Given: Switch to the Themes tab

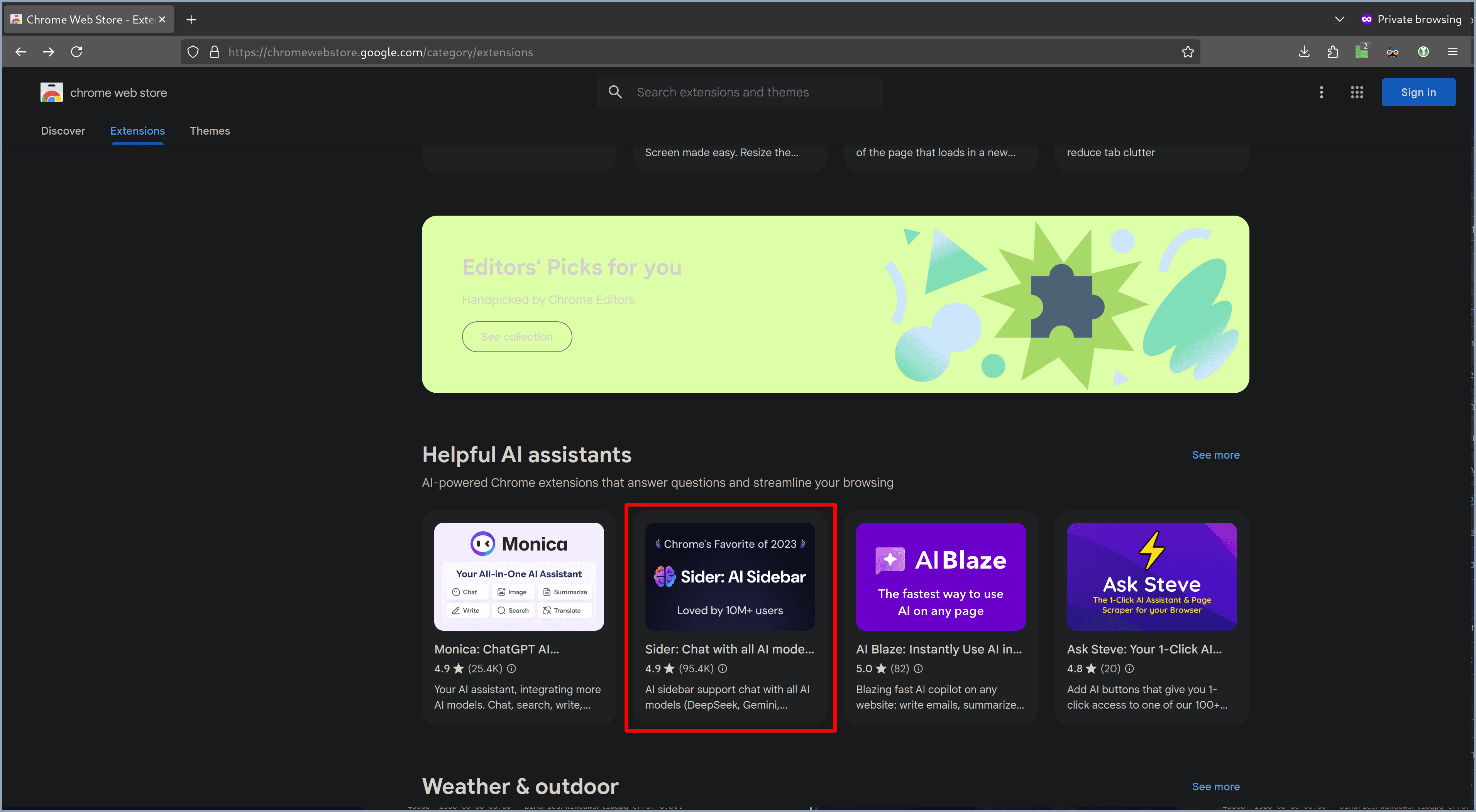Looking at the screenshot, I should [210, 131].
